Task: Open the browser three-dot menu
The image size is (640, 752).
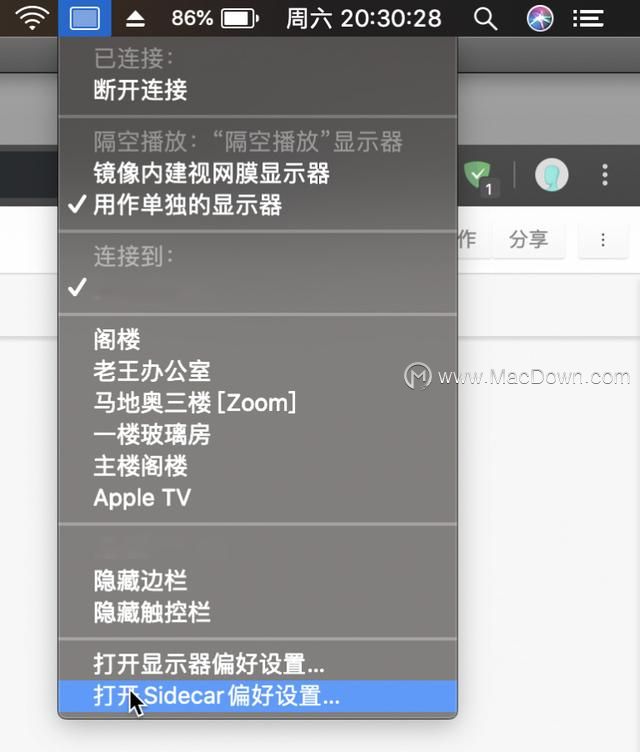Action: coord(605,175)
